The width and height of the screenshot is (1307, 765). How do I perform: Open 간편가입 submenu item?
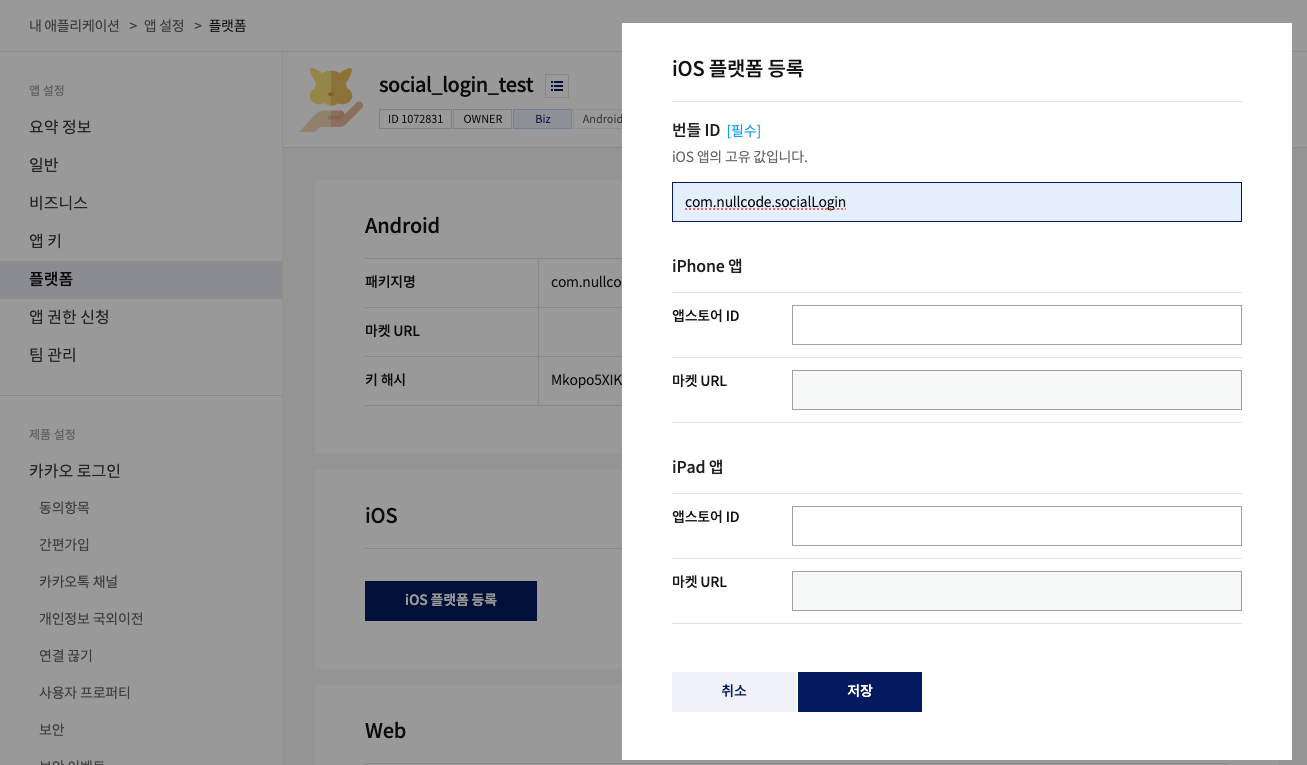tap(64, 545)
